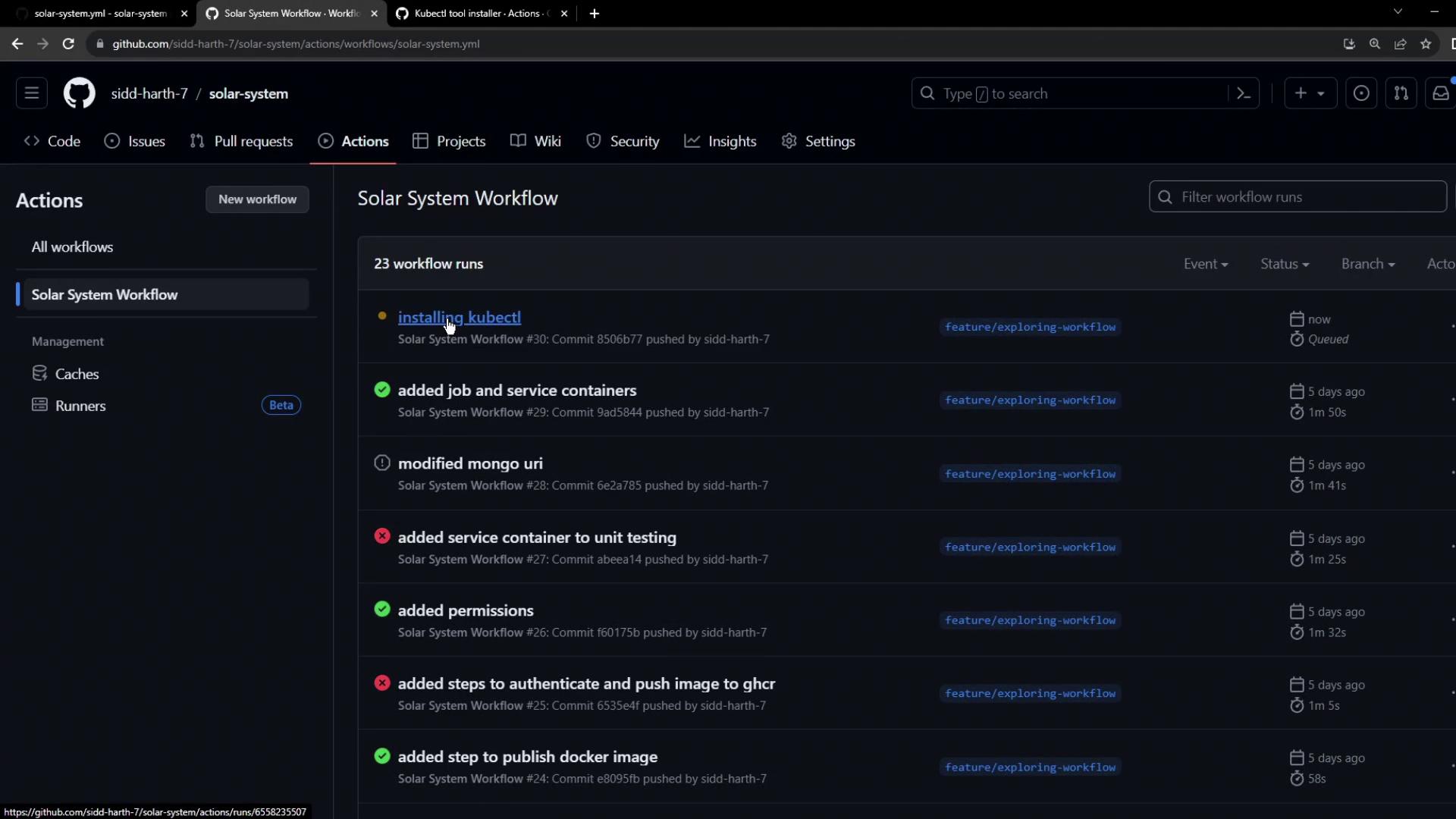Click the New workflow button
1456x819 pixels.
click(x=257, y=199)
